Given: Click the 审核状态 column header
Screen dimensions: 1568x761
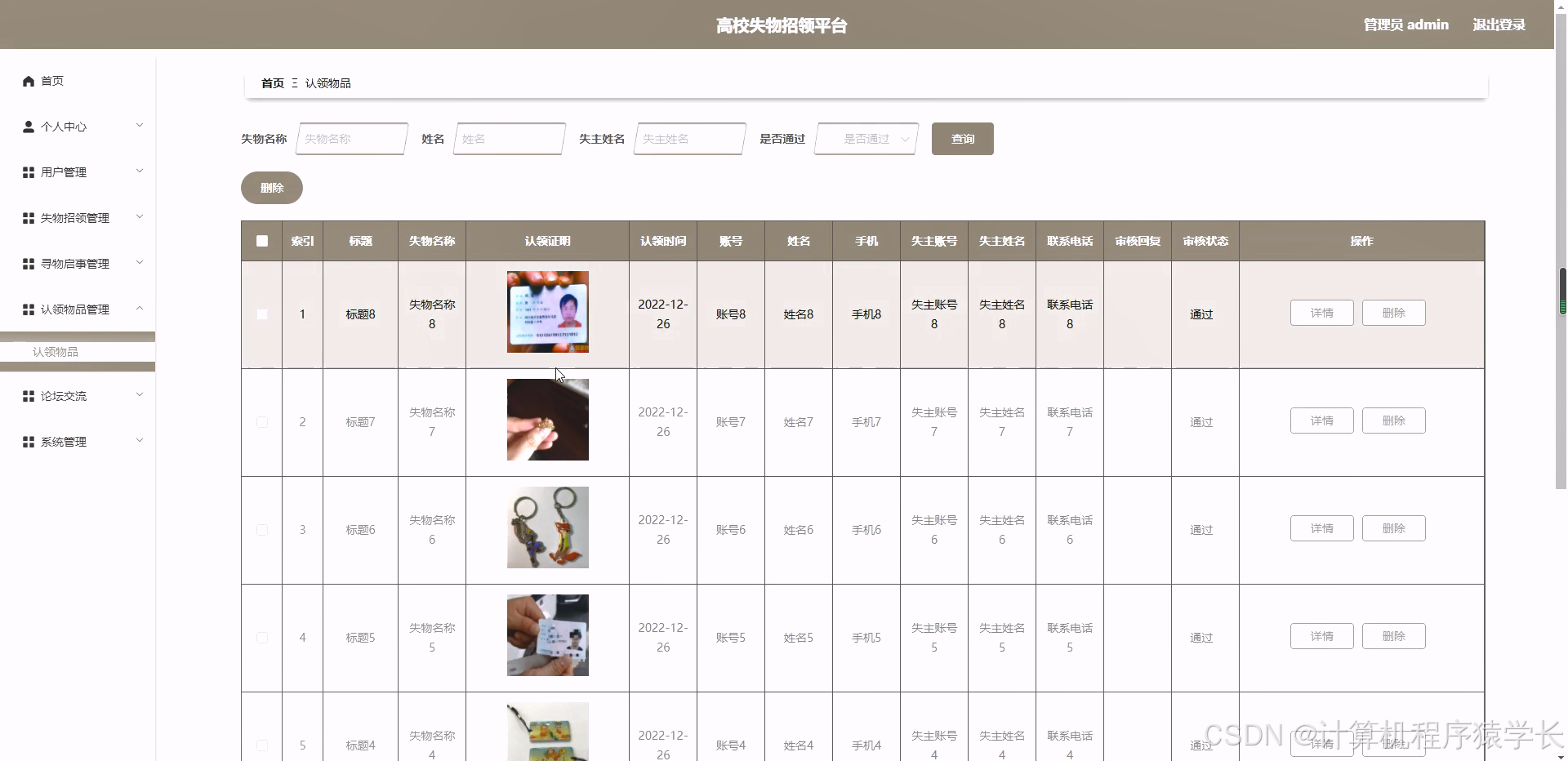Looking at the screenshot, I should pyautogui.click(x=1205, y=241).
